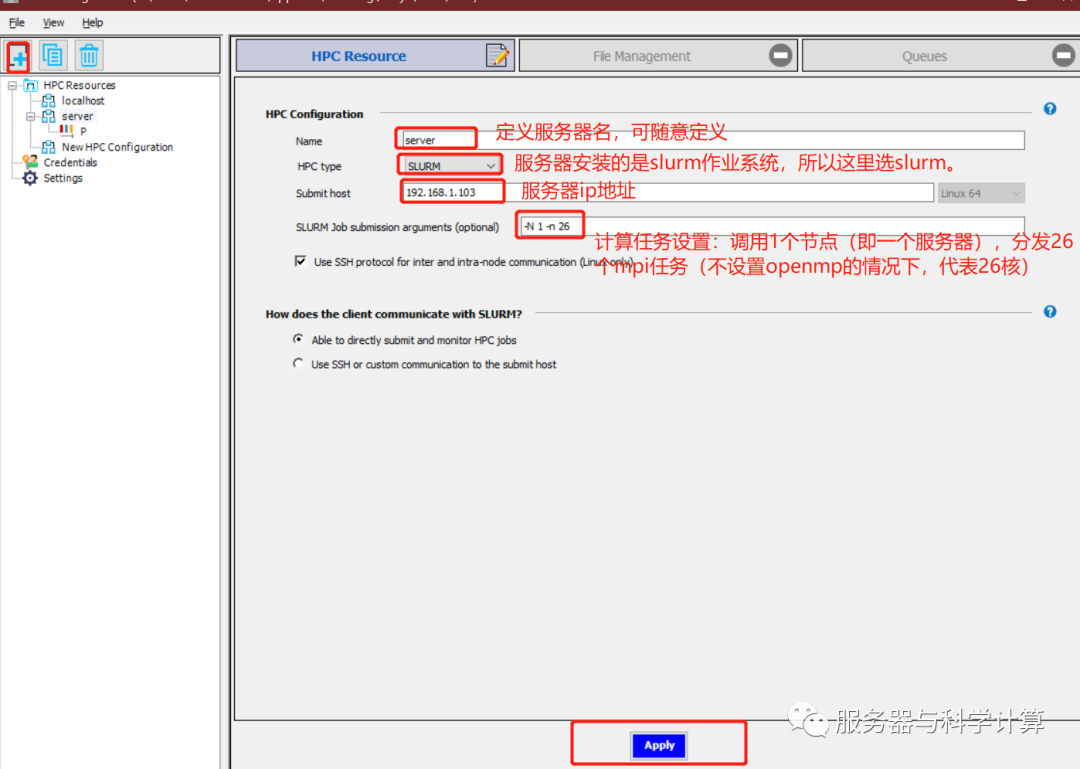Image resolution: width=1080 pixels, height=769 pixels.
Task: Select queue P under server
Action: pyautogui.click(x=83, y=131)
